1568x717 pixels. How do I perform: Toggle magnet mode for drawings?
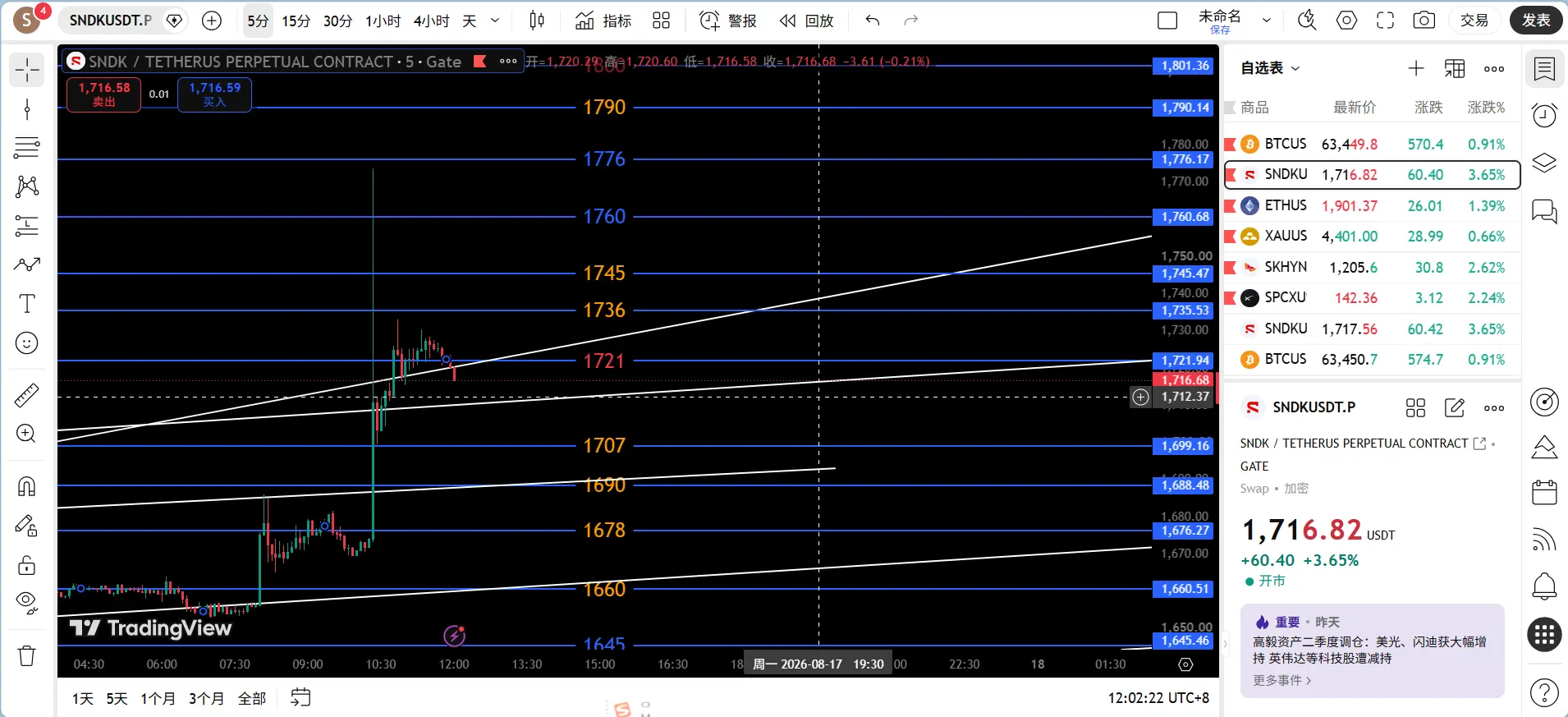click(x=27, y=486)
